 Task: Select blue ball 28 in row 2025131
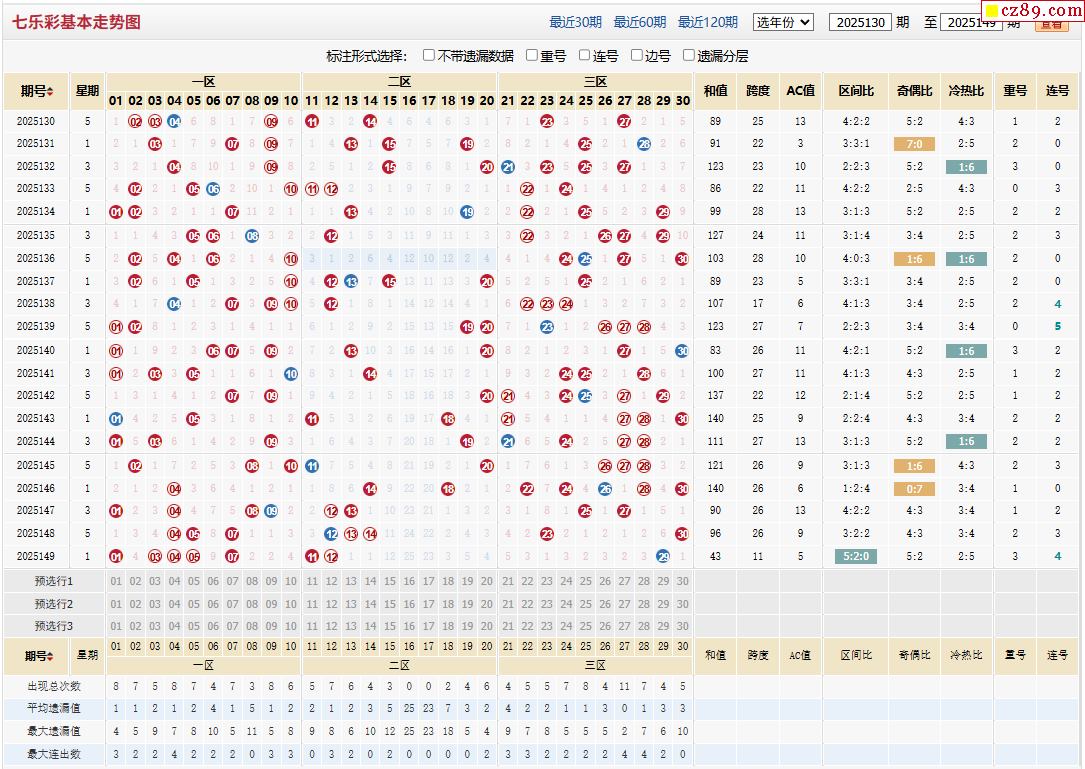(x=644, y=144)
